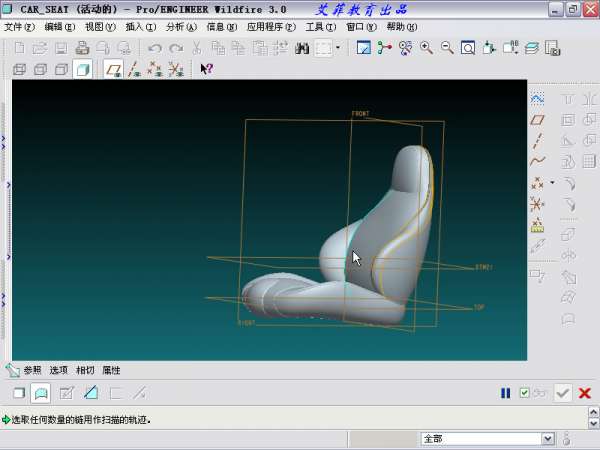Toggle datum planes display
Screen dimensions: 600x450
pyautogui.click(x=113, y=69)
